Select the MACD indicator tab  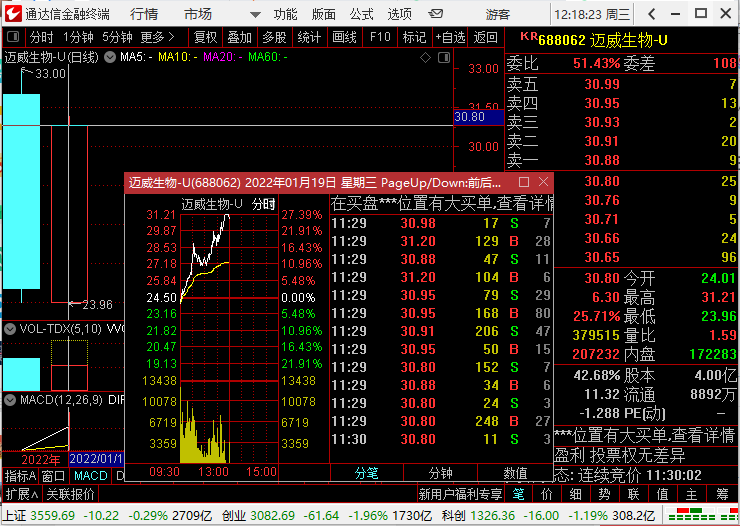(91, 476)
